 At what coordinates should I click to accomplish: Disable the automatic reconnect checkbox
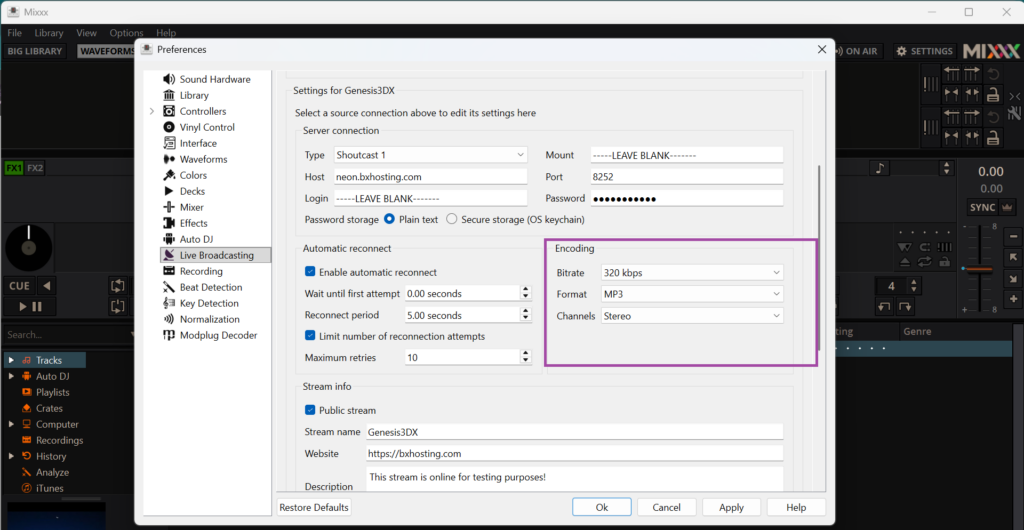point(311,272)
